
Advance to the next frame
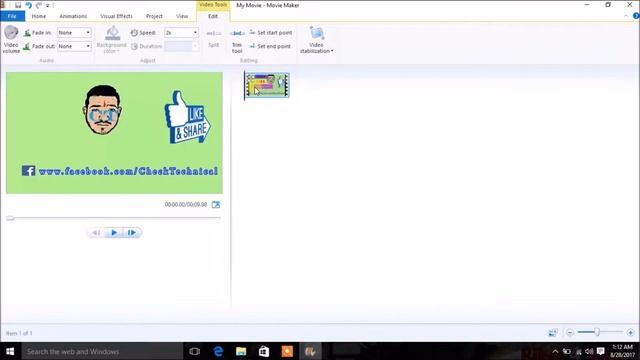pos(132,233)
